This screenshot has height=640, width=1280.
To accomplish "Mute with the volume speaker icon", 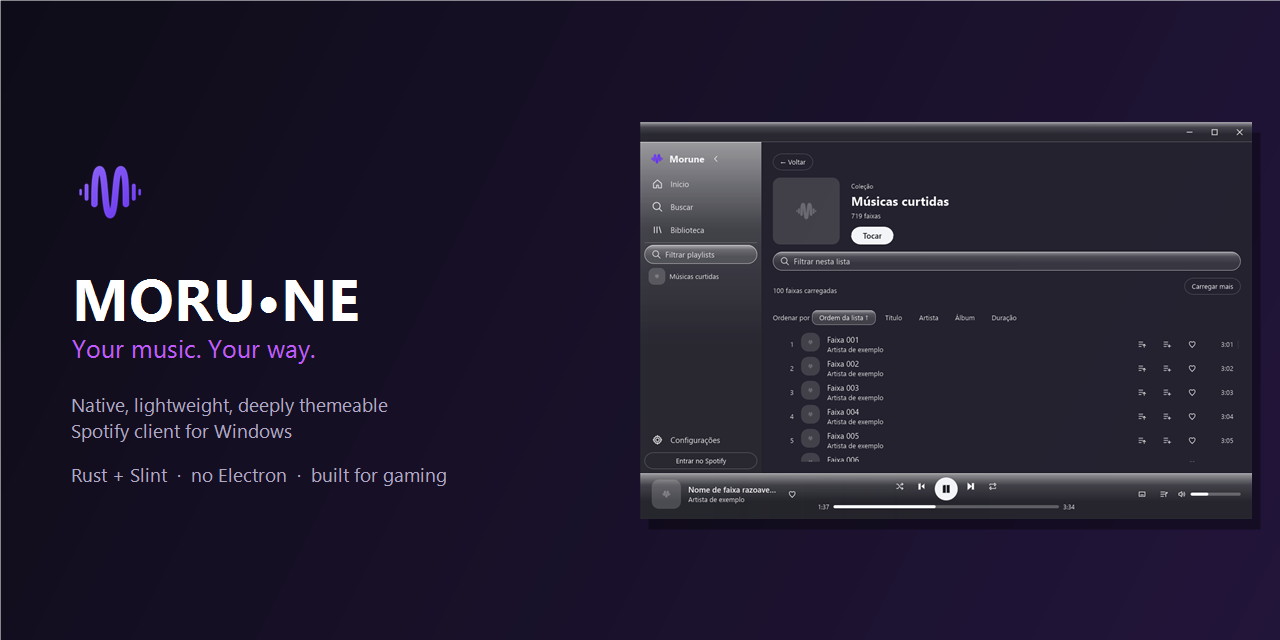I will [x=1181, y=494].
